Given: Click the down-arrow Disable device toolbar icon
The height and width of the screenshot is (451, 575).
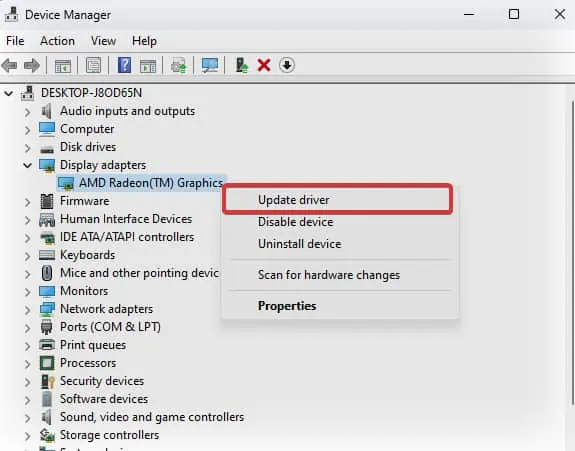Looking at the screenshot, I should [x=287, y=65].
